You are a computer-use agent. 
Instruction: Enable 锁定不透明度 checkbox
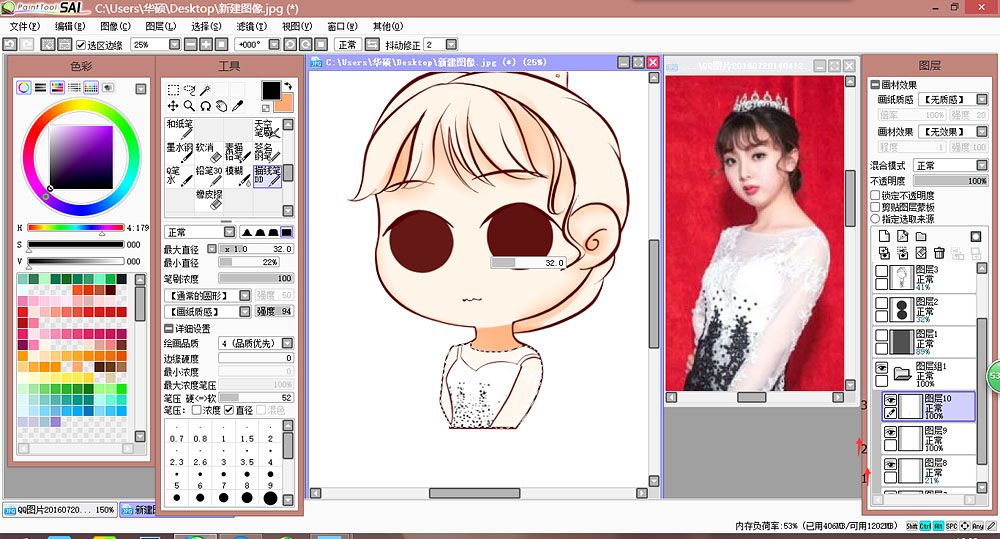point(876,195)
